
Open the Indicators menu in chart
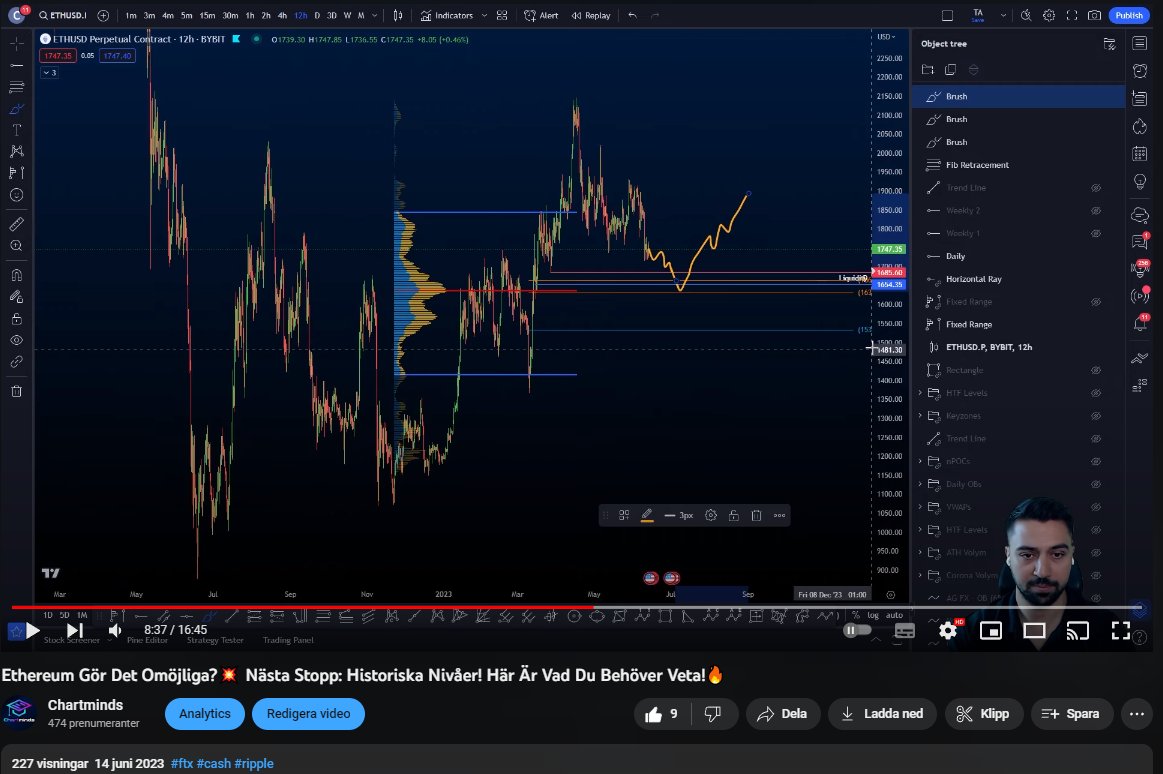tap(447, 16)
